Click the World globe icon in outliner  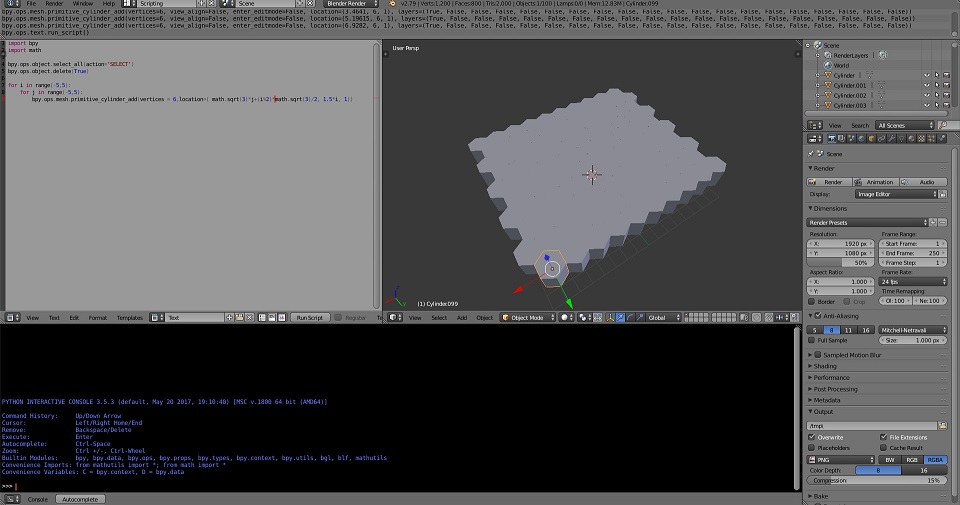(828, 65)
